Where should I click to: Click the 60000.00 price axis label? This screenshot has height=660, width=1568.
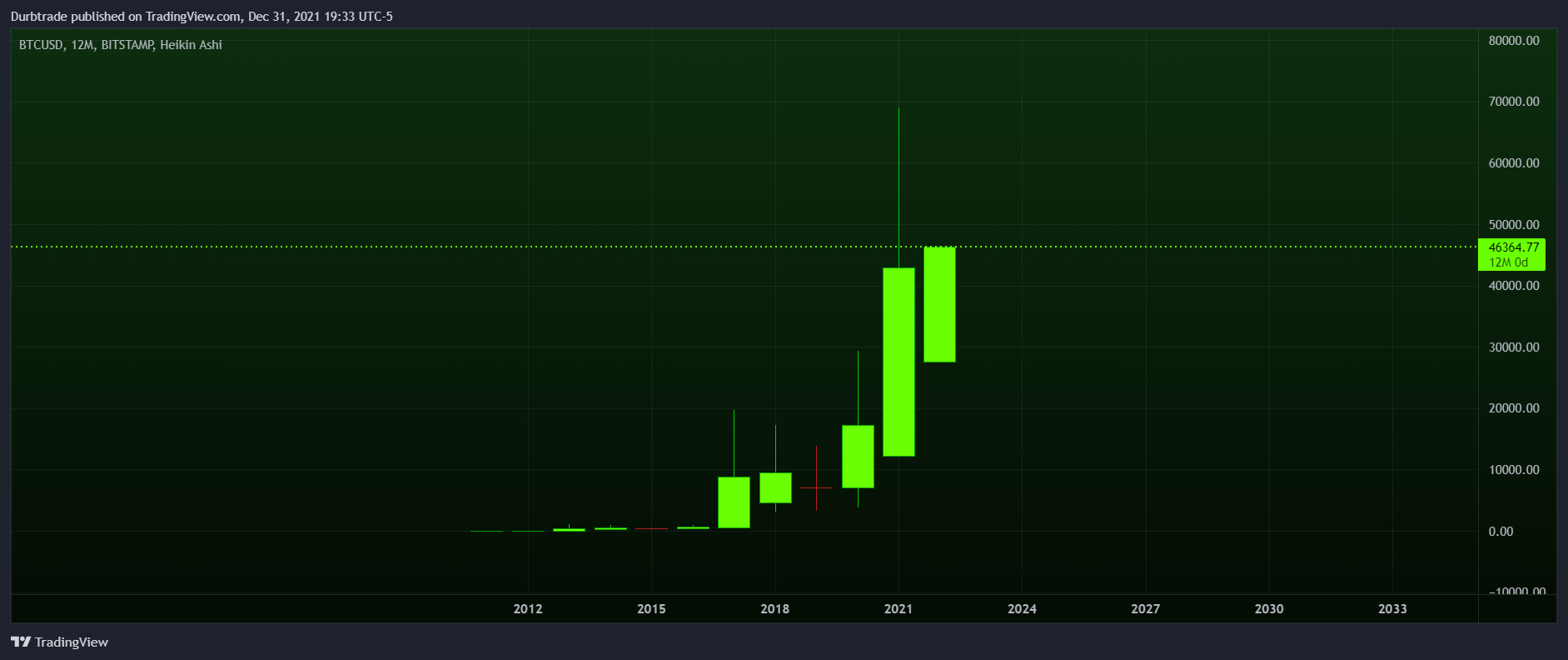coord(1514,163)
